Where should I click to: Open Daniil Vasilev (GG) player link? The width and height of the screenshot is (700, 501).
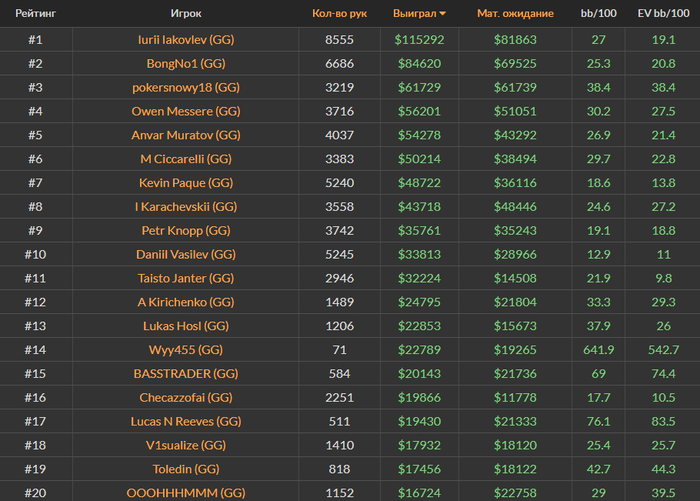186,255
